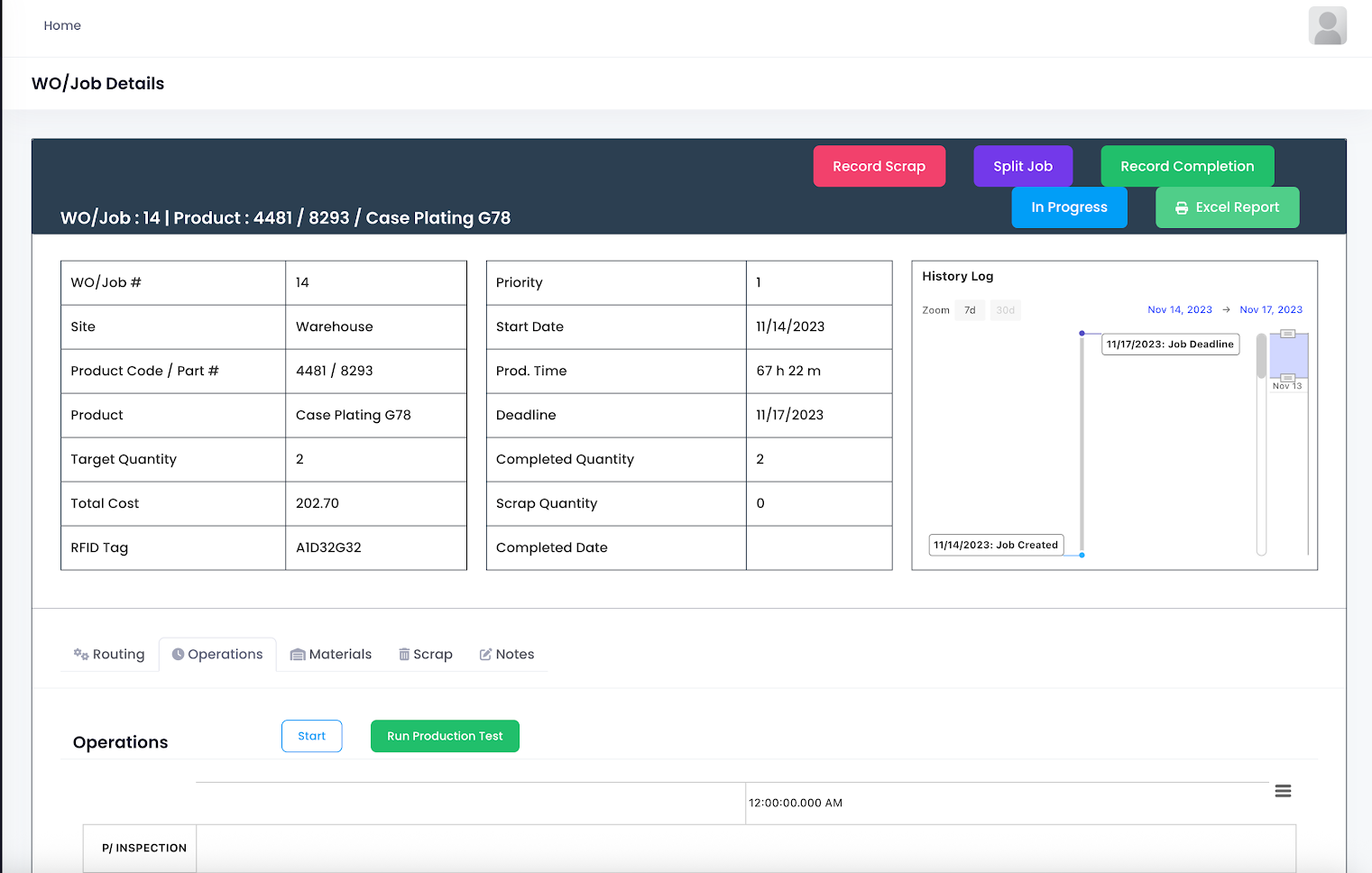Switch to the Notes tab

coord(515,654)
